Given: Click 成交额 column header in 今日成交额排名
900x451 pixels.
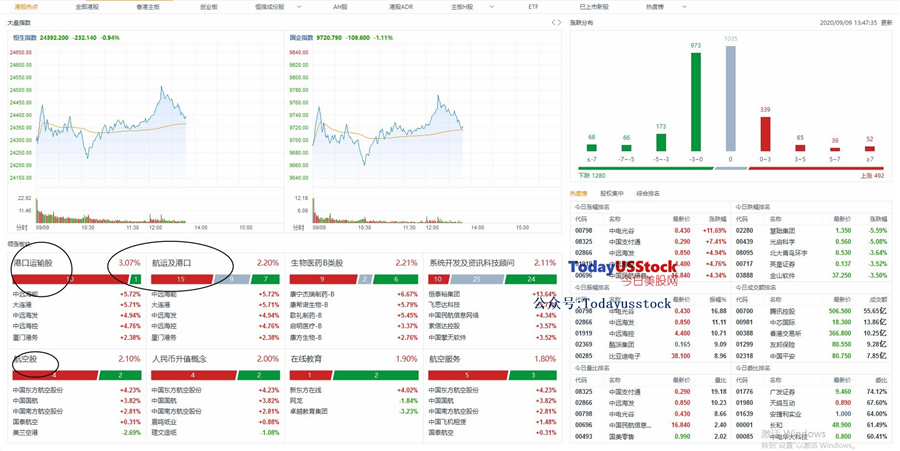Looking at the screenshot, I should coord(879,299).
